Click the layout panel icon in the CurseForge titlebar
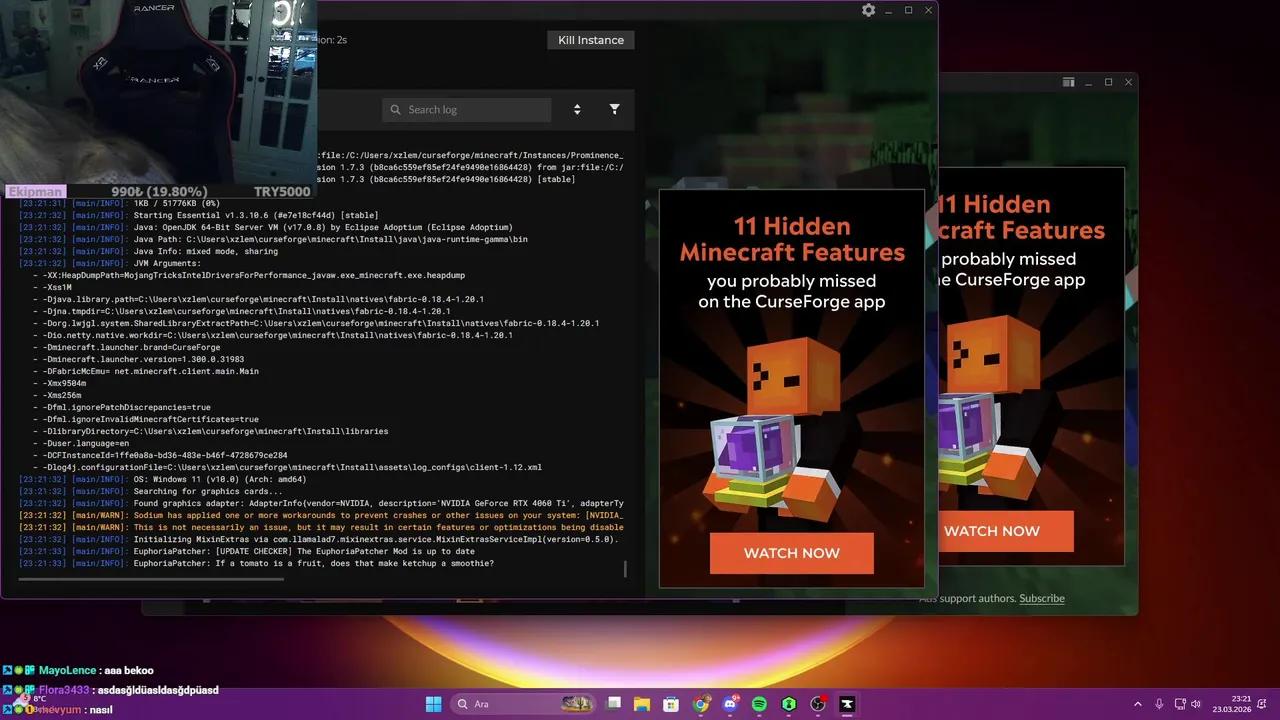Image resolution: width=1280 pixels, height=720 pixels. (1068, 82)
